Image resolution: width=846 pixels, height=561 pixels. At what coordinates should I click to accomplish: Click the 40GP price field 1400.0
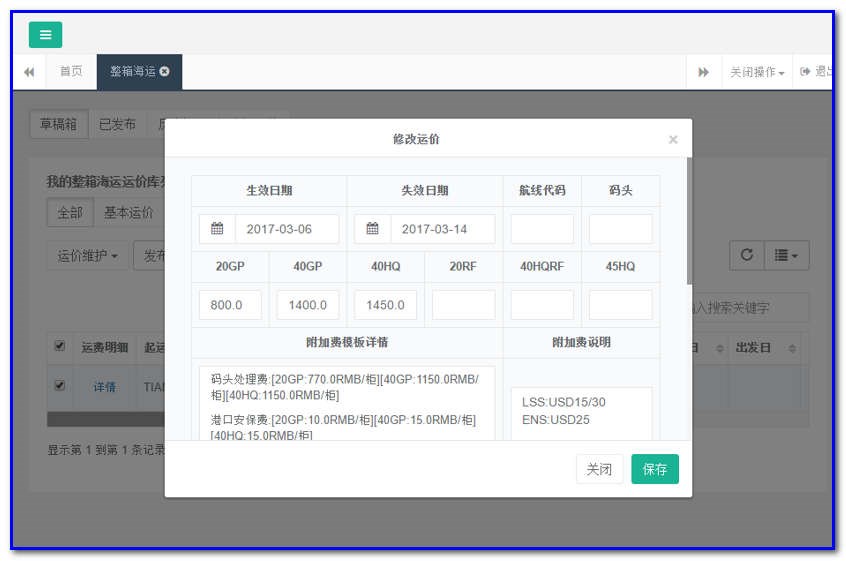pos(308,305)
